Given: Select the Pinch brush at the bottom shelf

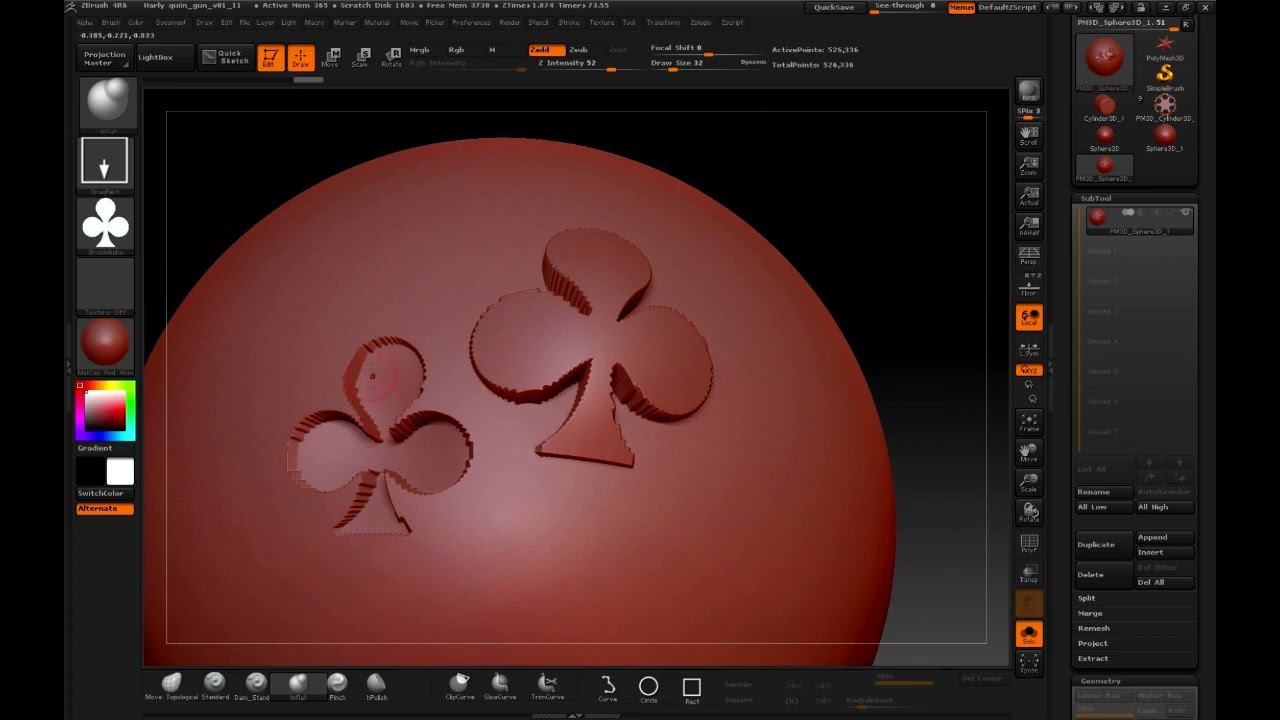Looking at the screenshot, I should pyautogui.click(x=337, y=685).
